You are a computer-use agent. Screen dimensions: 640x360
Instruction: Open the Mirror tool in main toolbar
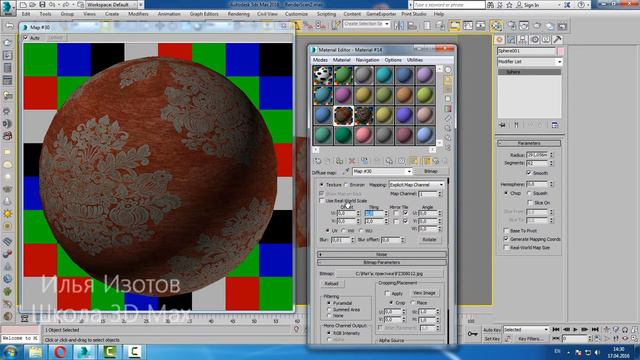coord(399,26)
